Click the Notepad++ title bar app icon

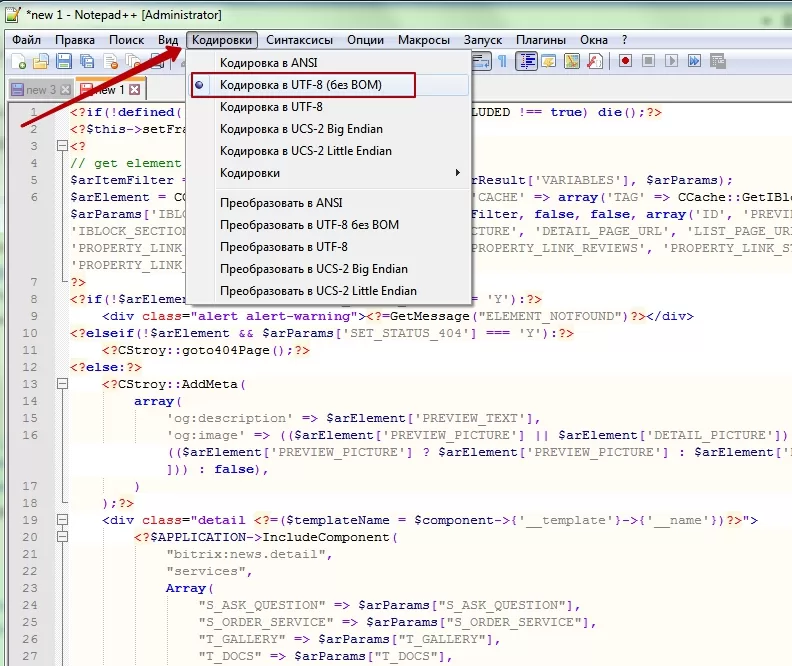13,14
